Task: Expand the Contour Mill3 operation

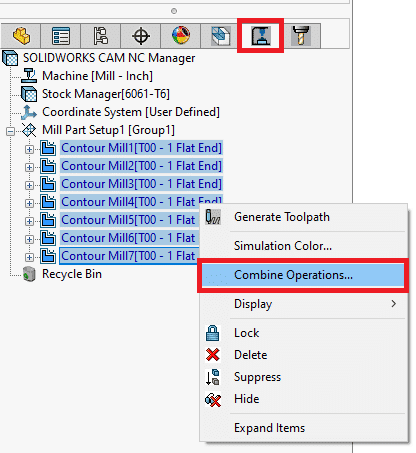Action: (x=29, y=185)
